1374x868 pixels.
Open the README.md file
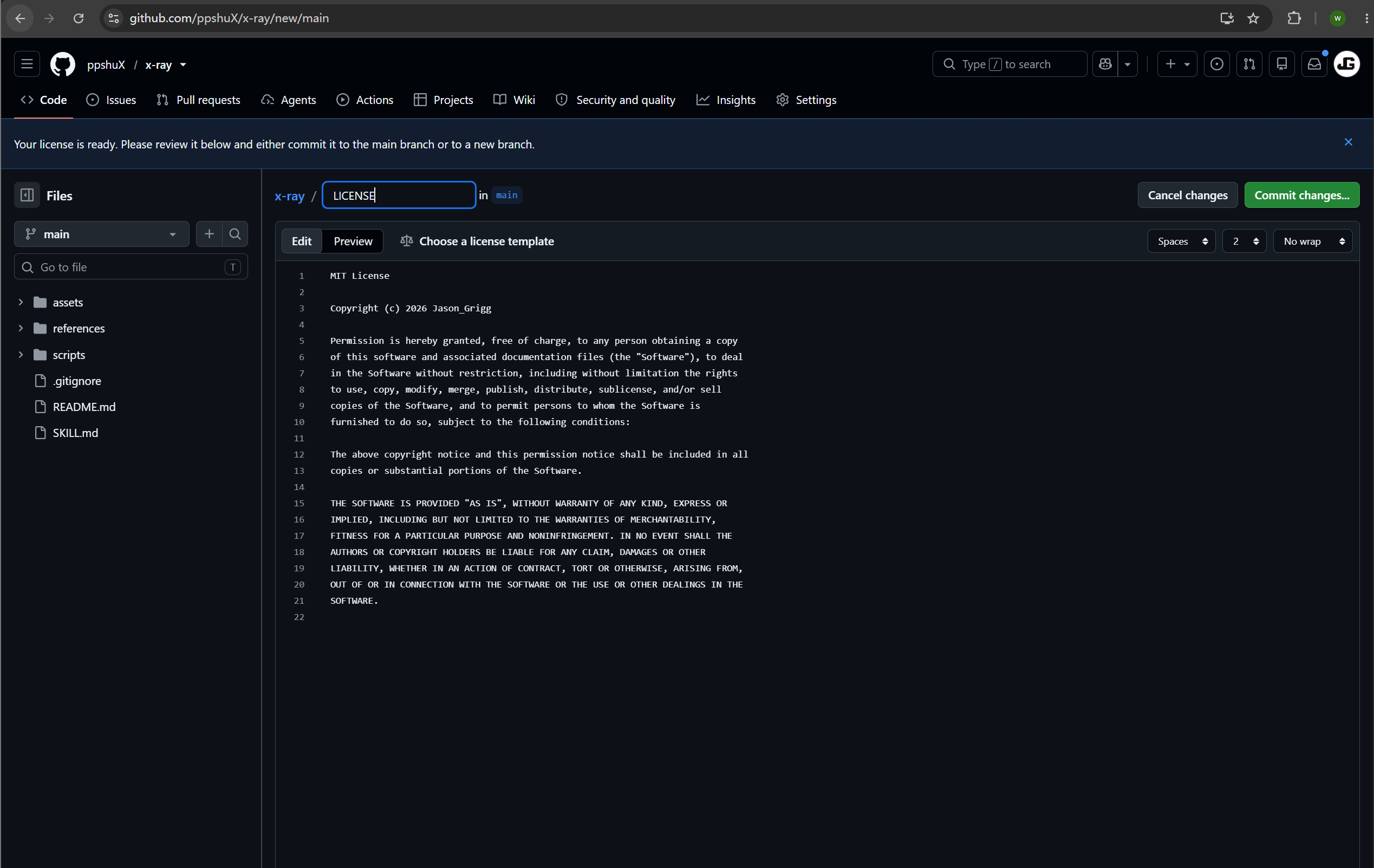pos(84,407)
